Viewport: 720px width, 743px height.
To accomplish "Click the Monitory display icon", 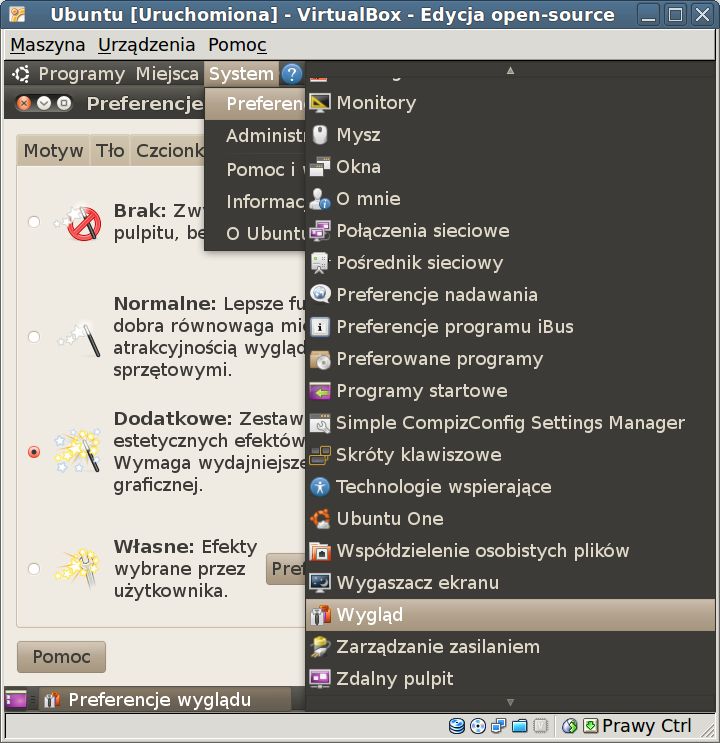I will tap(320, 103).
